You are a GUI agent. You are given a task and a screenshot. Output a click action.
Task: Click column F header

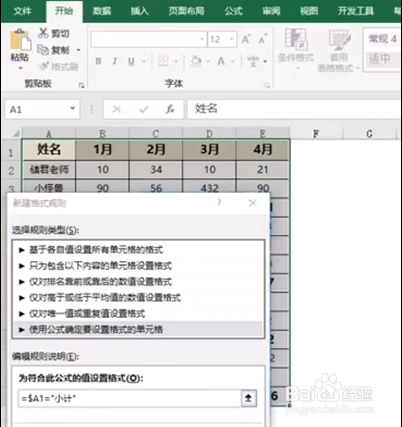(316, 134)
